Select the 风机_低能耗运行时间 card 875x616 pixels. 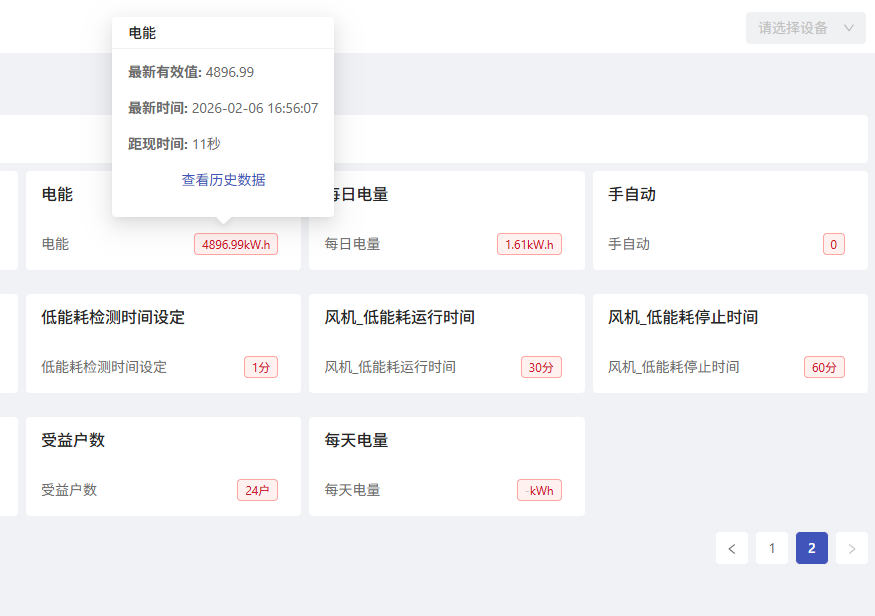click(x=398, y=318)
